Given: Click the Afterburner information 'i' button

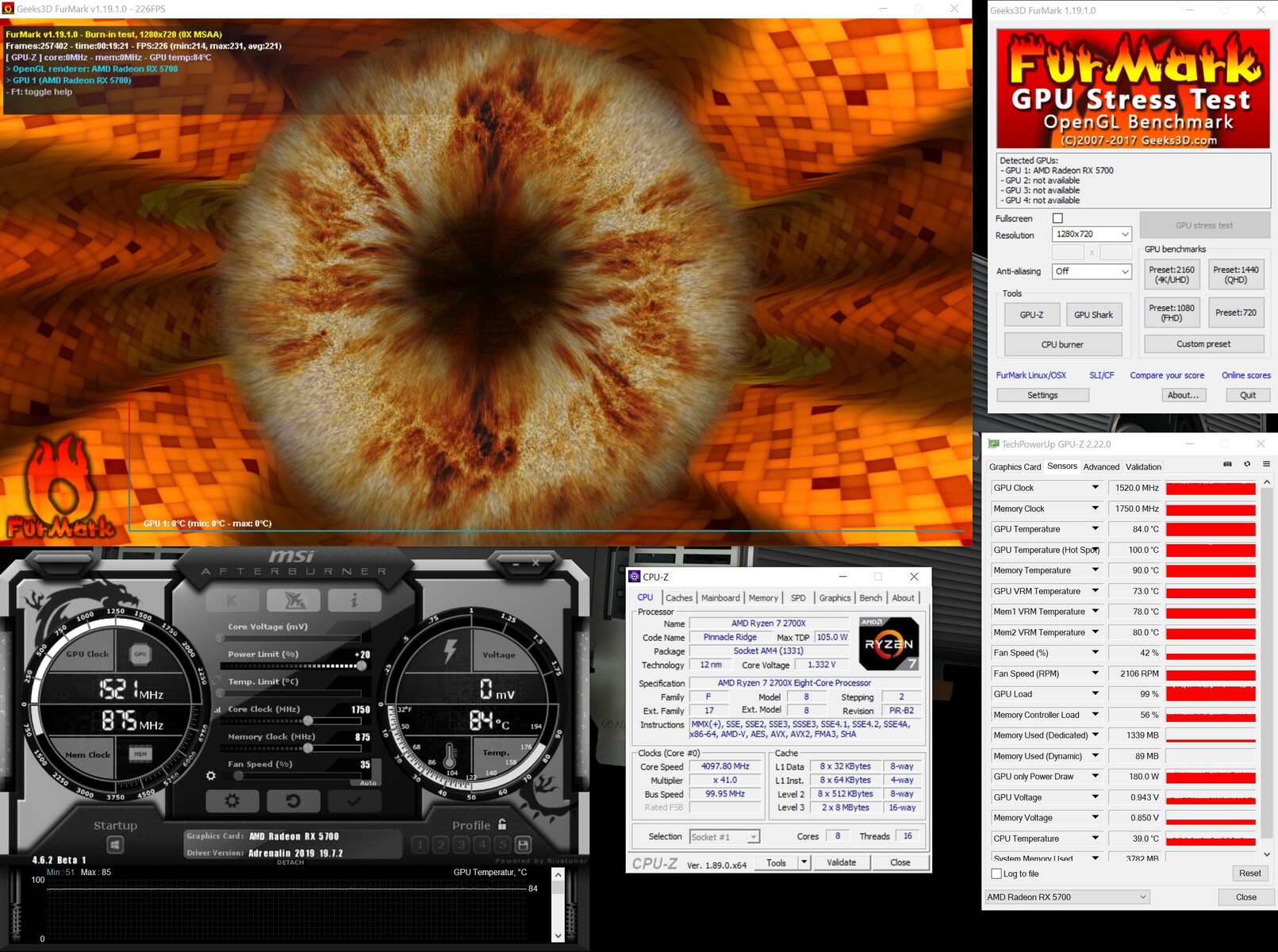Looking at the screenshot, I should click(x=354, y=601).
